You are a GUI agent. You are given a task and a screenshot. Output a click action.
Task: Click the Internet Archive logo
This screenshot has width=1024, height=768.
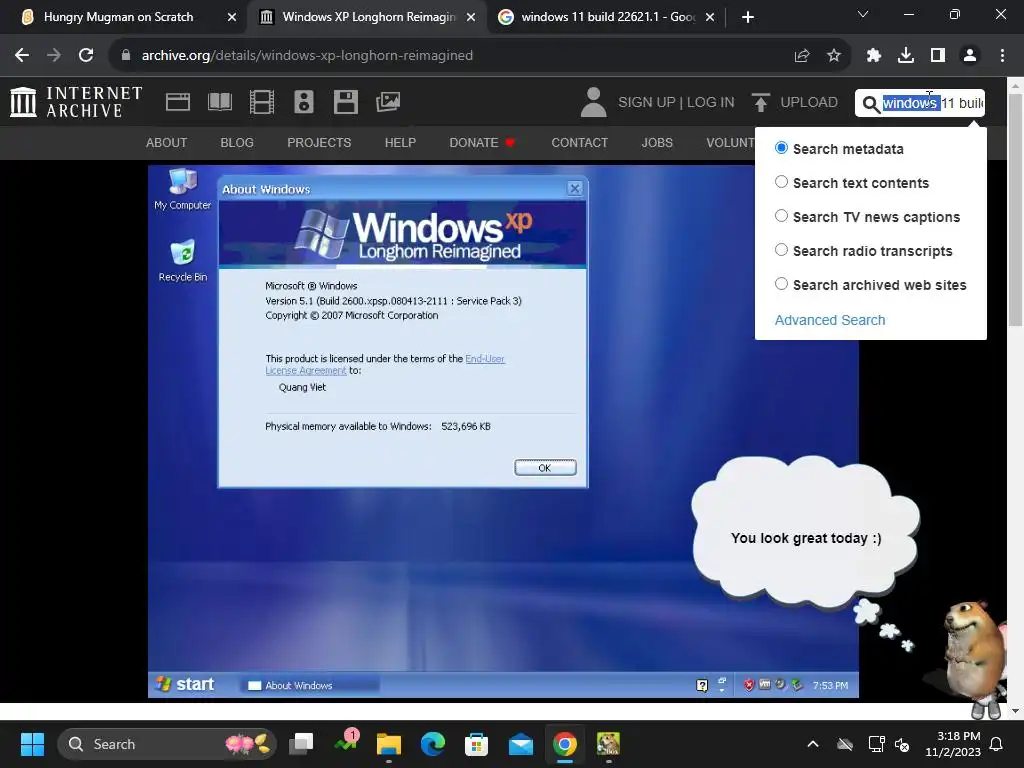coord(76,102)
